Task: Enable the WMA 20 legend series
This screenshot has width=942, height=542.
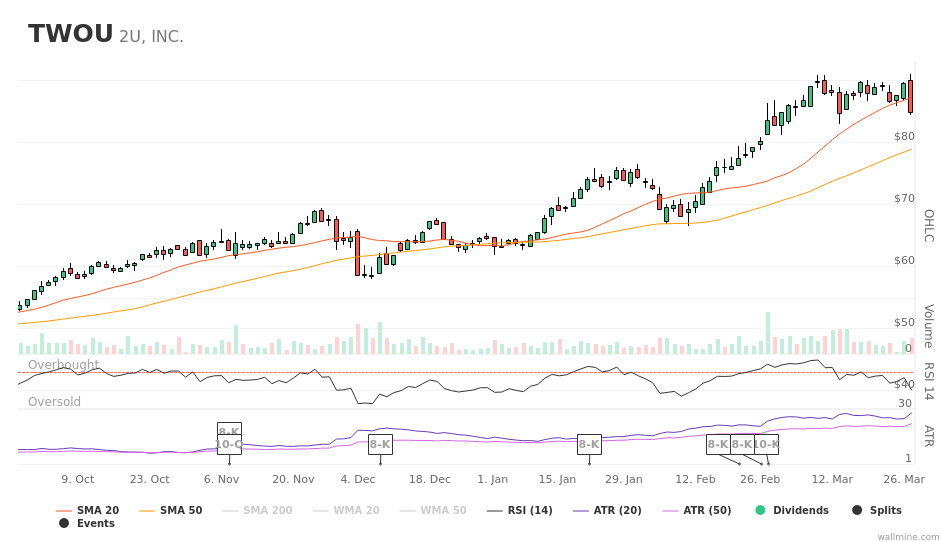Action: [x=346, y=510]
